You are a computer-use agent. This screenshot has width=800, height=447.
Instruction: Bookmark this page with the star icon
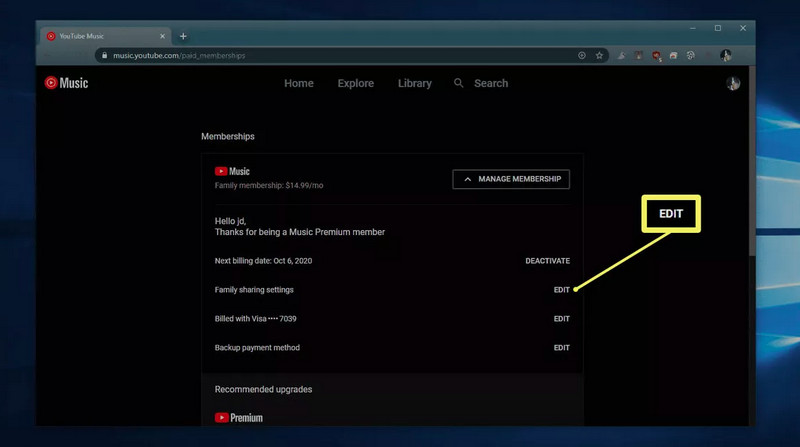coord(599,55)
